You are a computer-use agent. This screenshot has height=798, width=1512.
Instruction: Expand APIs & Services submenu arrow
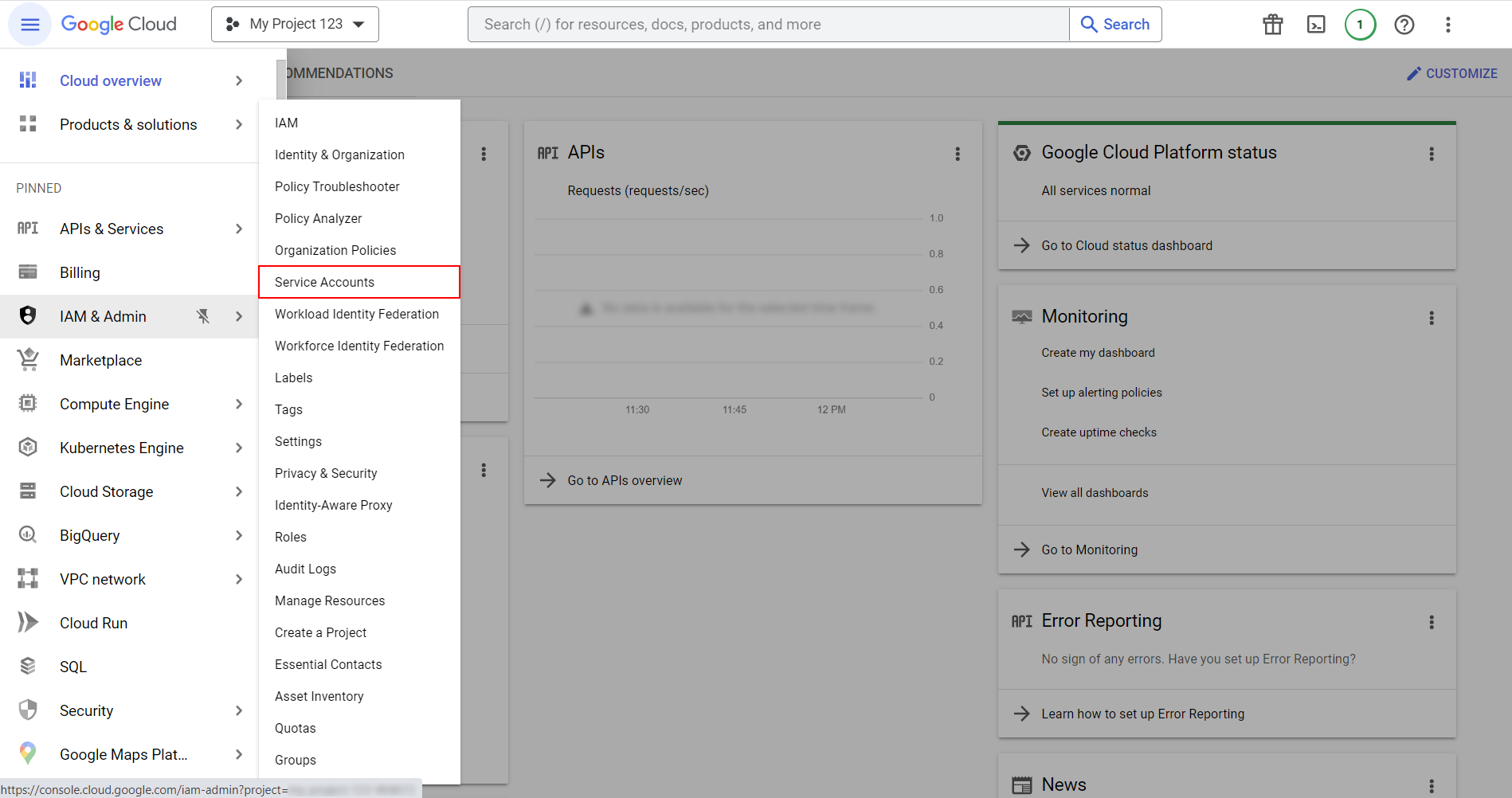(x=239, y=229)
